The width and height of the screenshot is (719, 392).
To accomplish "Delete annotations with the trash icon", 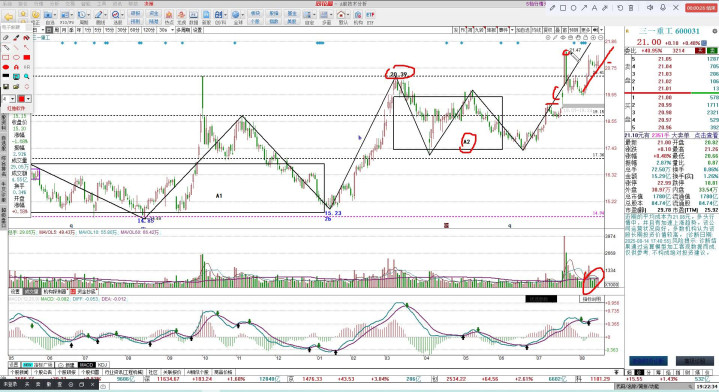I will click(631, 8).
